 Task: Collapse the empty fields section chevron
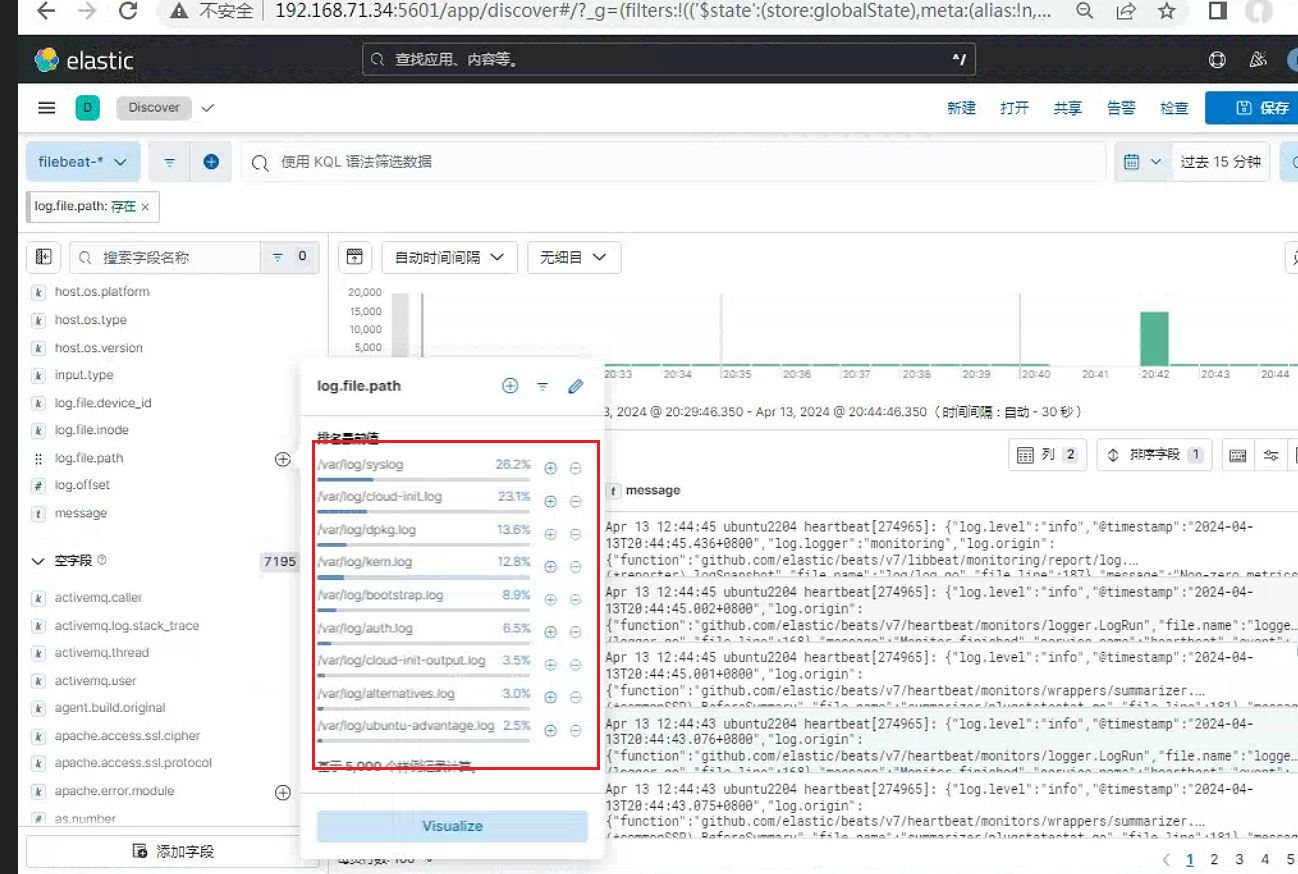tap(39, 561)
